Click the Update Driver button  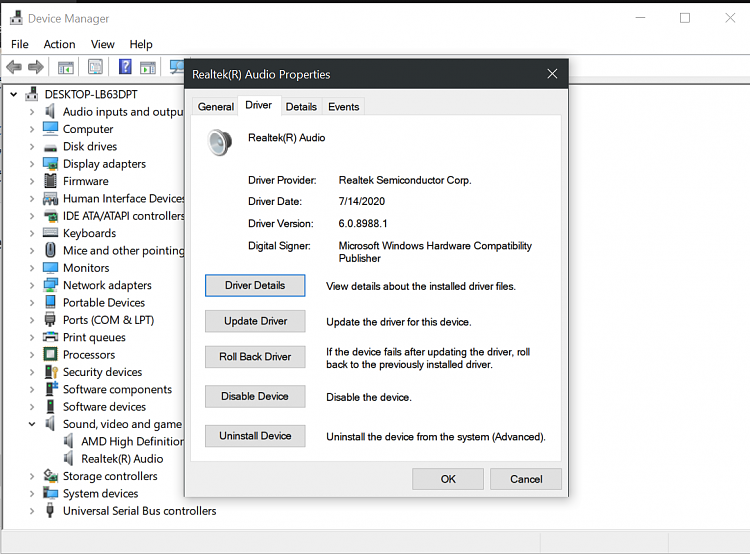click(255, 321)
